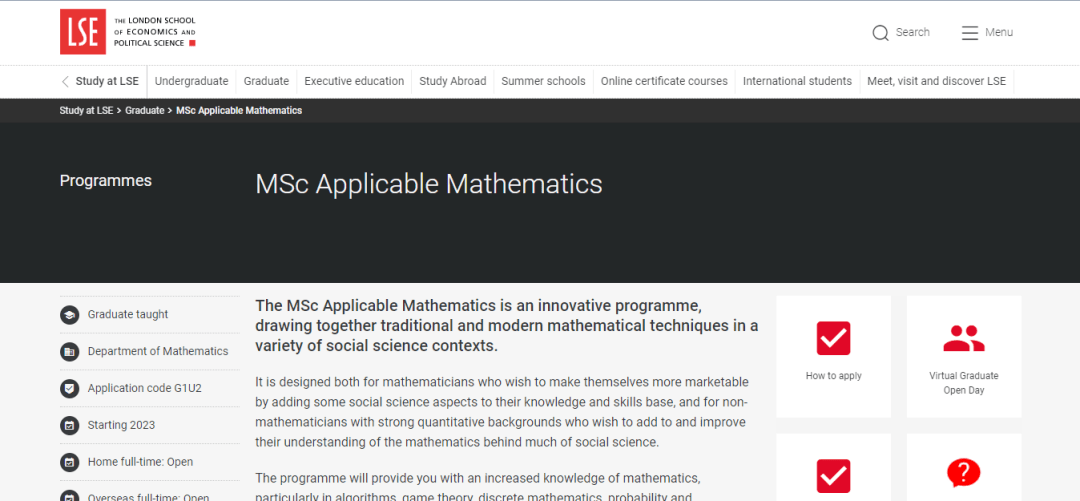This screenshot has width=1080, height=501.
Task: Click the How to apply checkmark icon
Action: point(833,339)
